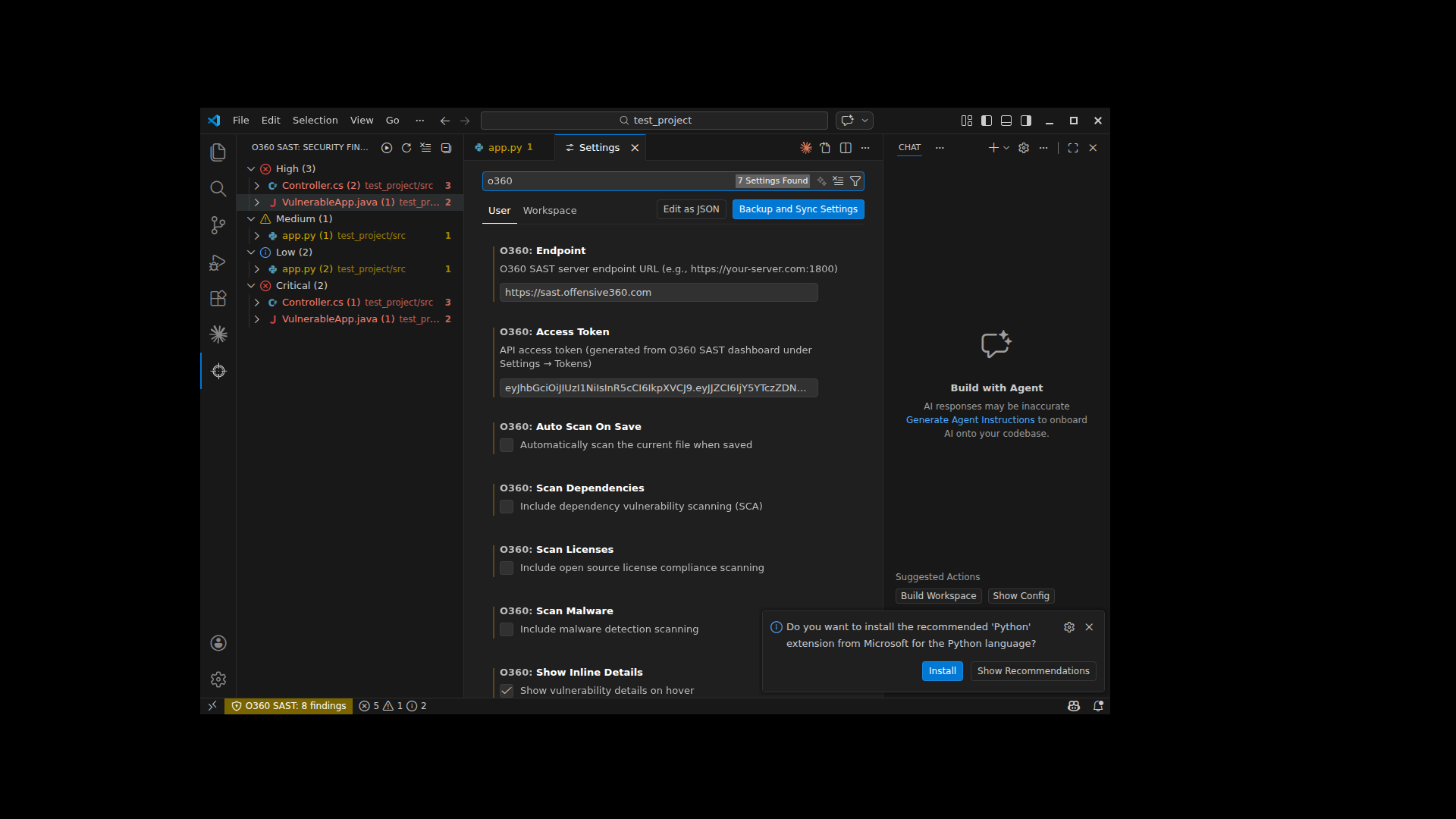Expand the Controller.cs entry under Critical
This screenshot has width=1456, height=819.
(257, 302)
